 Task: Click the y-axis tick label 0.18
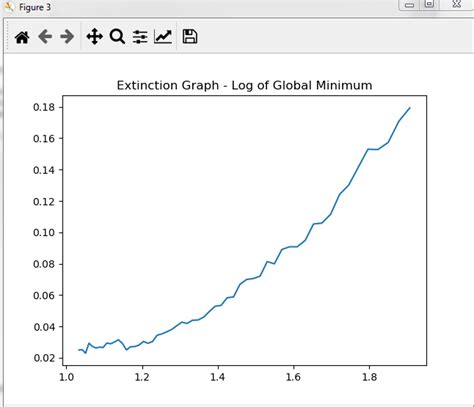click(45, 107)
